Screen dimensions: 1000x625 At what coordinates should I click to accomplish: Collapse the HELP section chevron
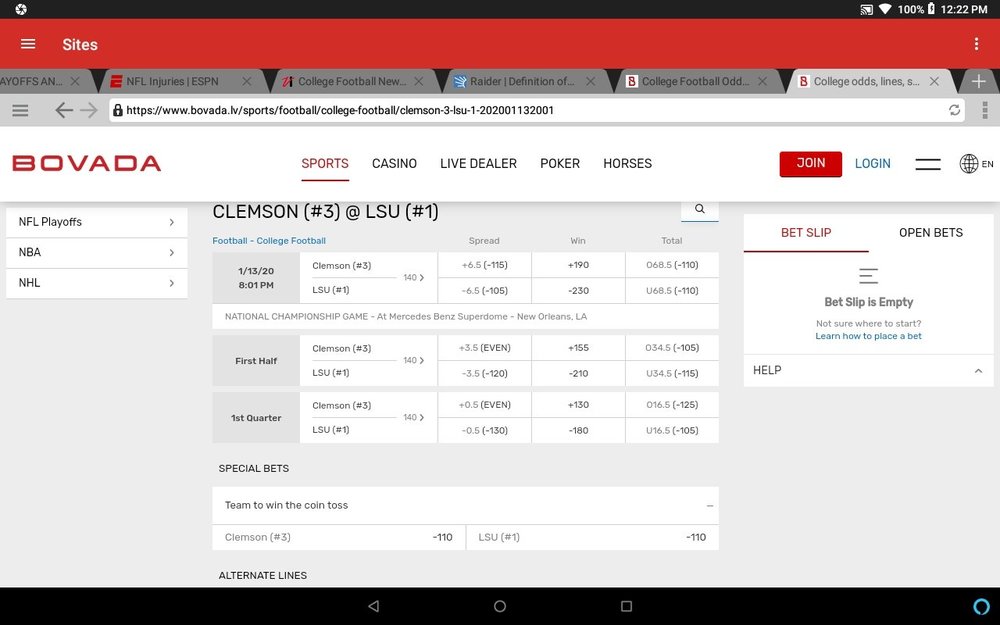(978, 371)
